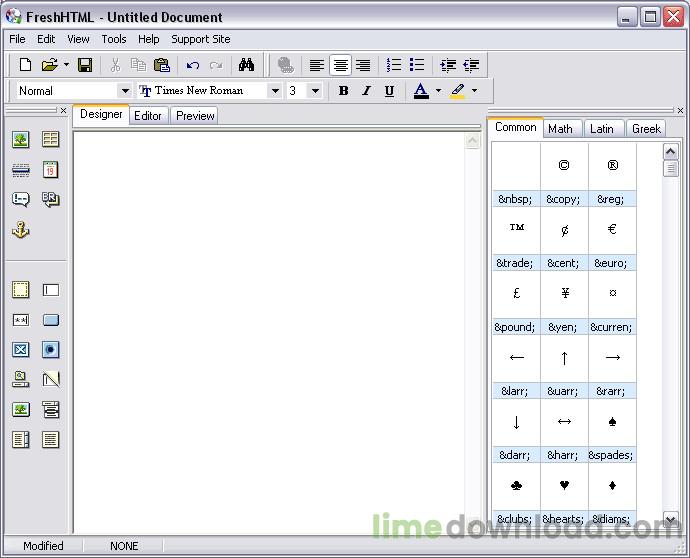Viewport: 690px width, 558px height.
Task: Expand the Times New Roman font dropdown
Action: coord(275,91)
